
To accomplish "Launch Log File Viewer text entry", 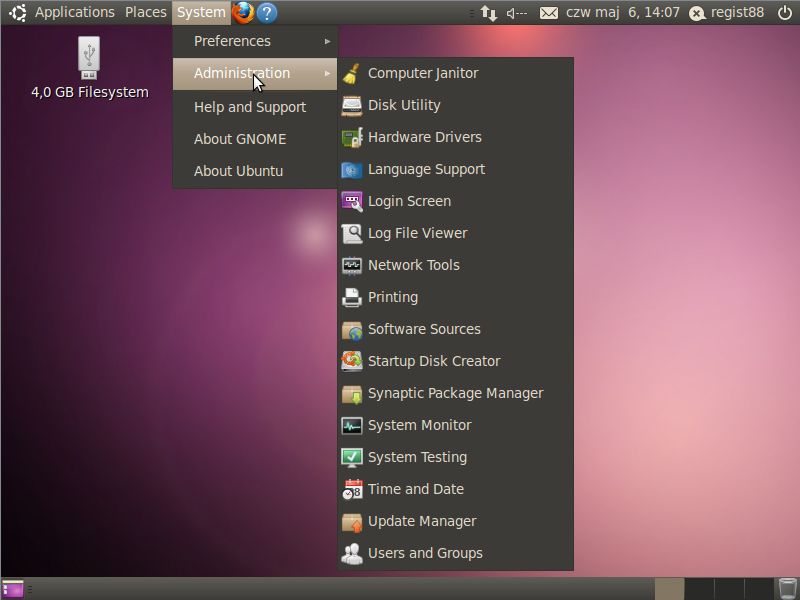I will tap(417, 234).
